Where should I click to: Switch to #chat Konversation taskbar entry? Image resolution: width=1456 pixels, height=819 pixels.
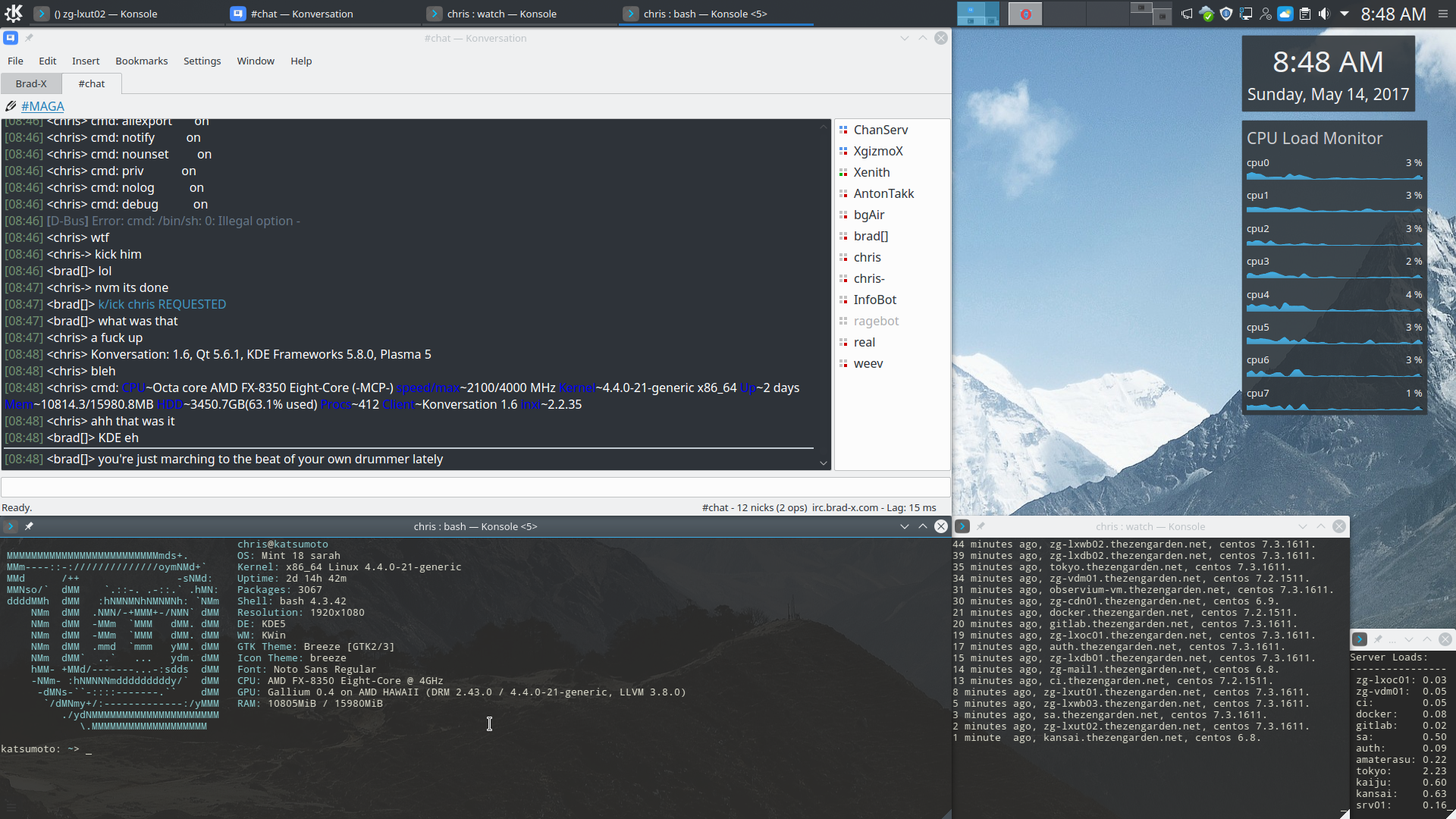[x=323, y=14]
